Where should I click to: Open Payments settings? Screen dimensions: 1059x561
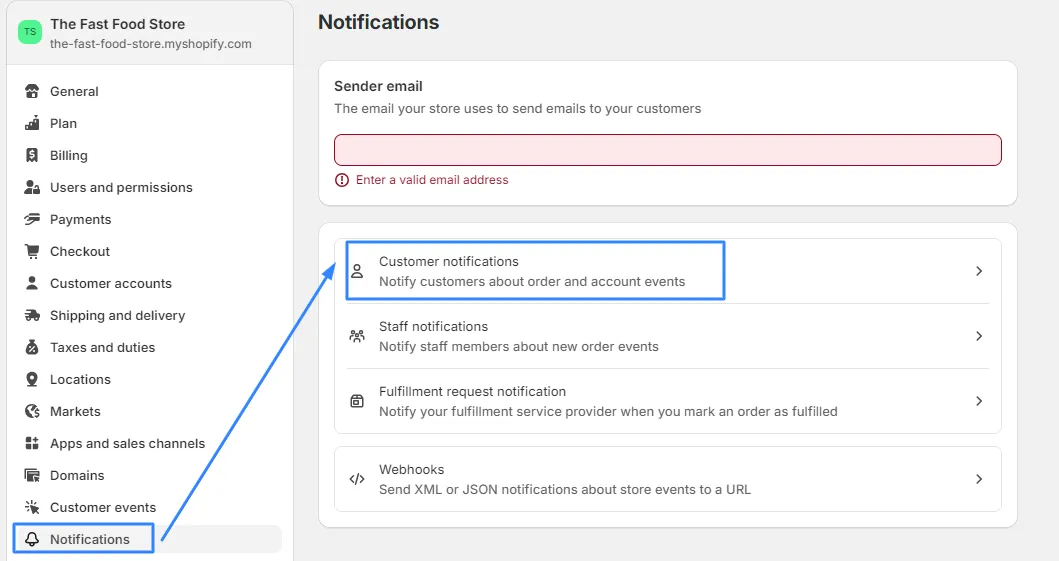(x=80, y=219)
